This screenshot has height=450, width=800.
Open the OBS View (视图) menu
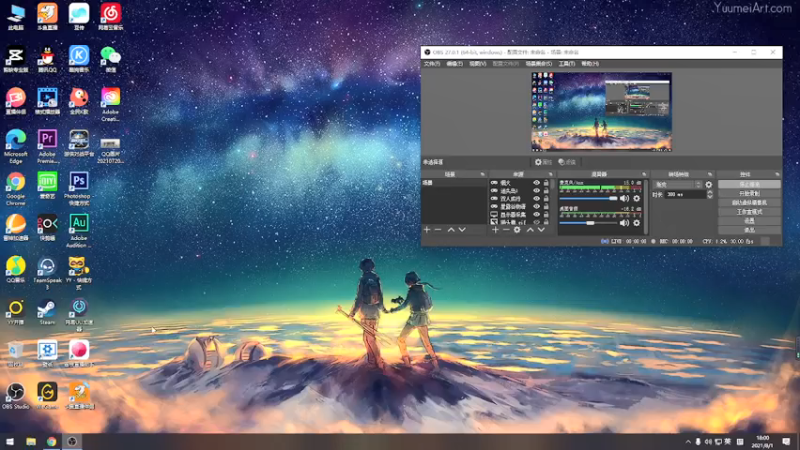pos(478,64)
